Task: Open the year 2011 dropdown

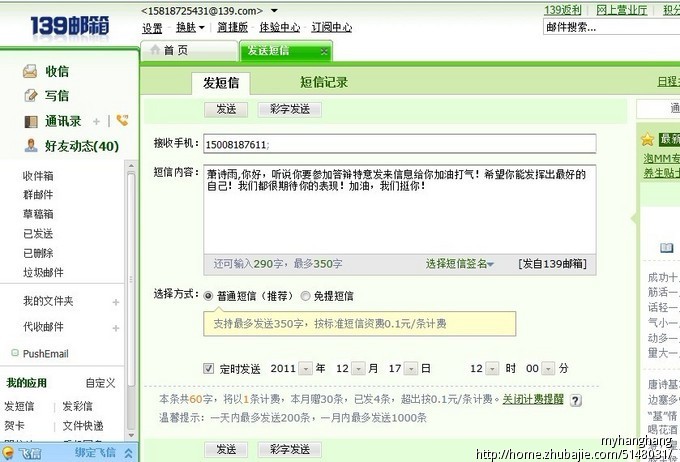Action: (306, 369)
